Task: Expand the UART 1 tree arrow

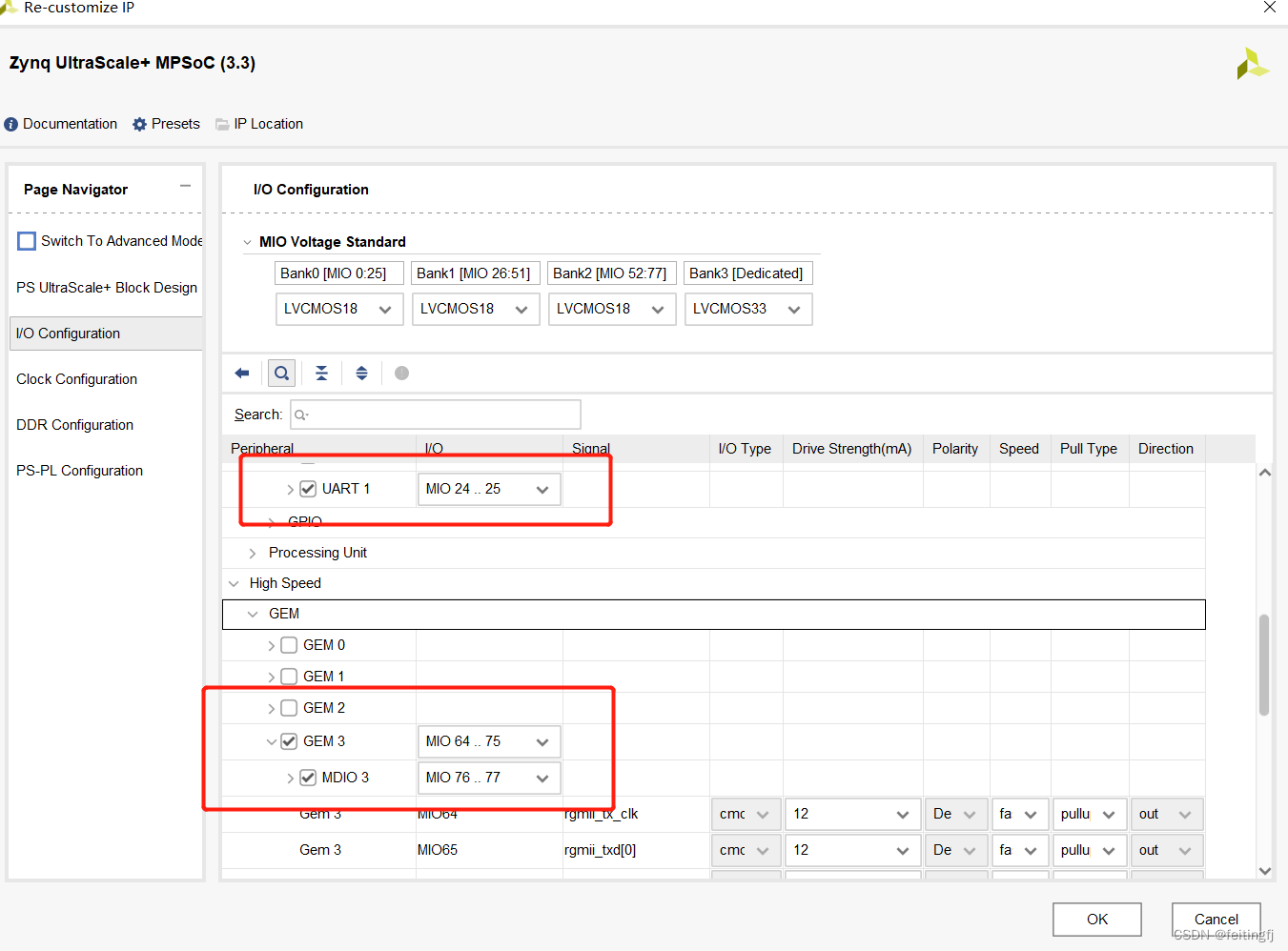Action: [x=291, y=489]
